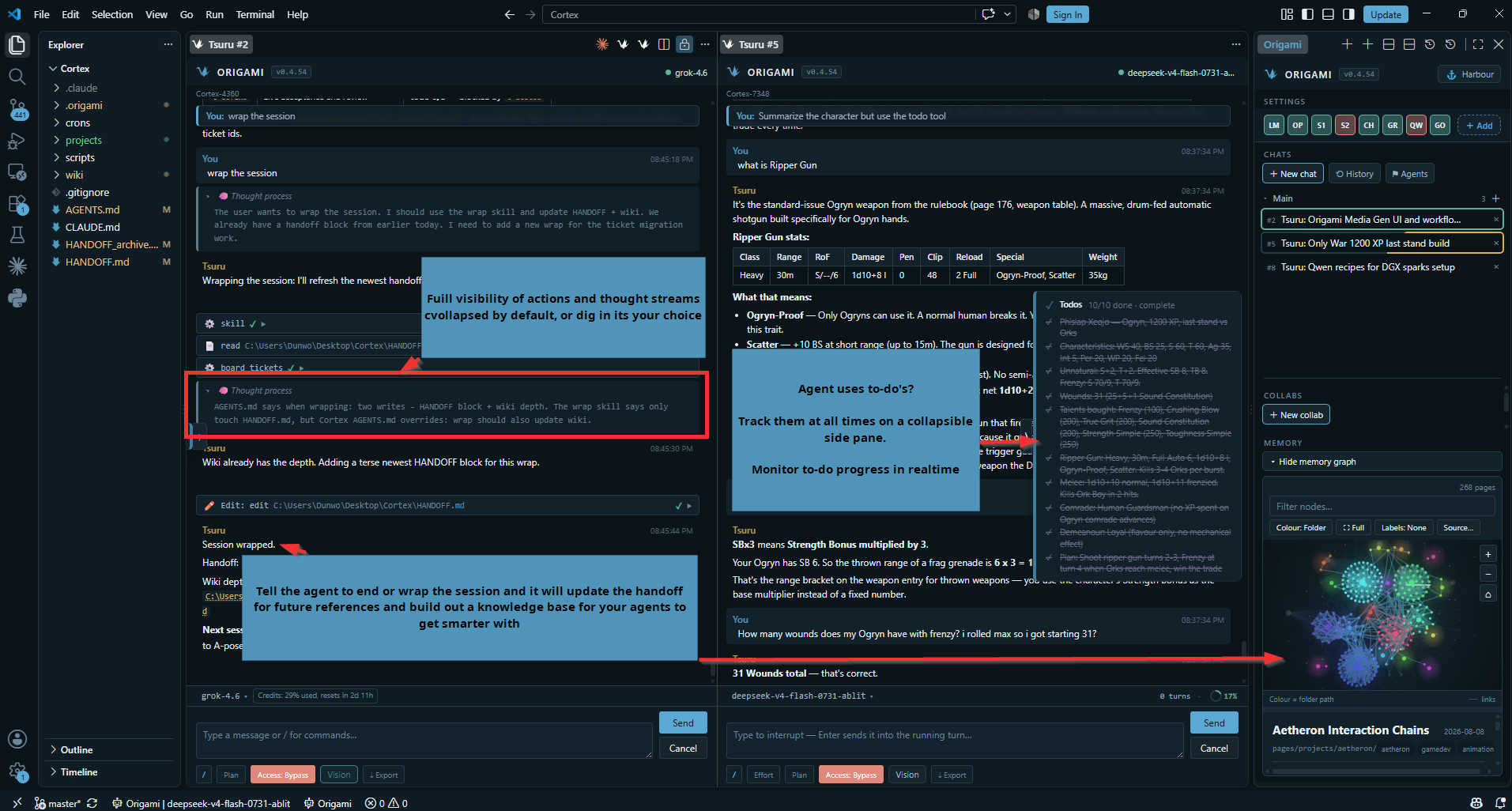Screen dimensions: 1512x811
Task: Toggle the bottom panel layout icon
Action: pyautogui.click(x=1328, y=14)
